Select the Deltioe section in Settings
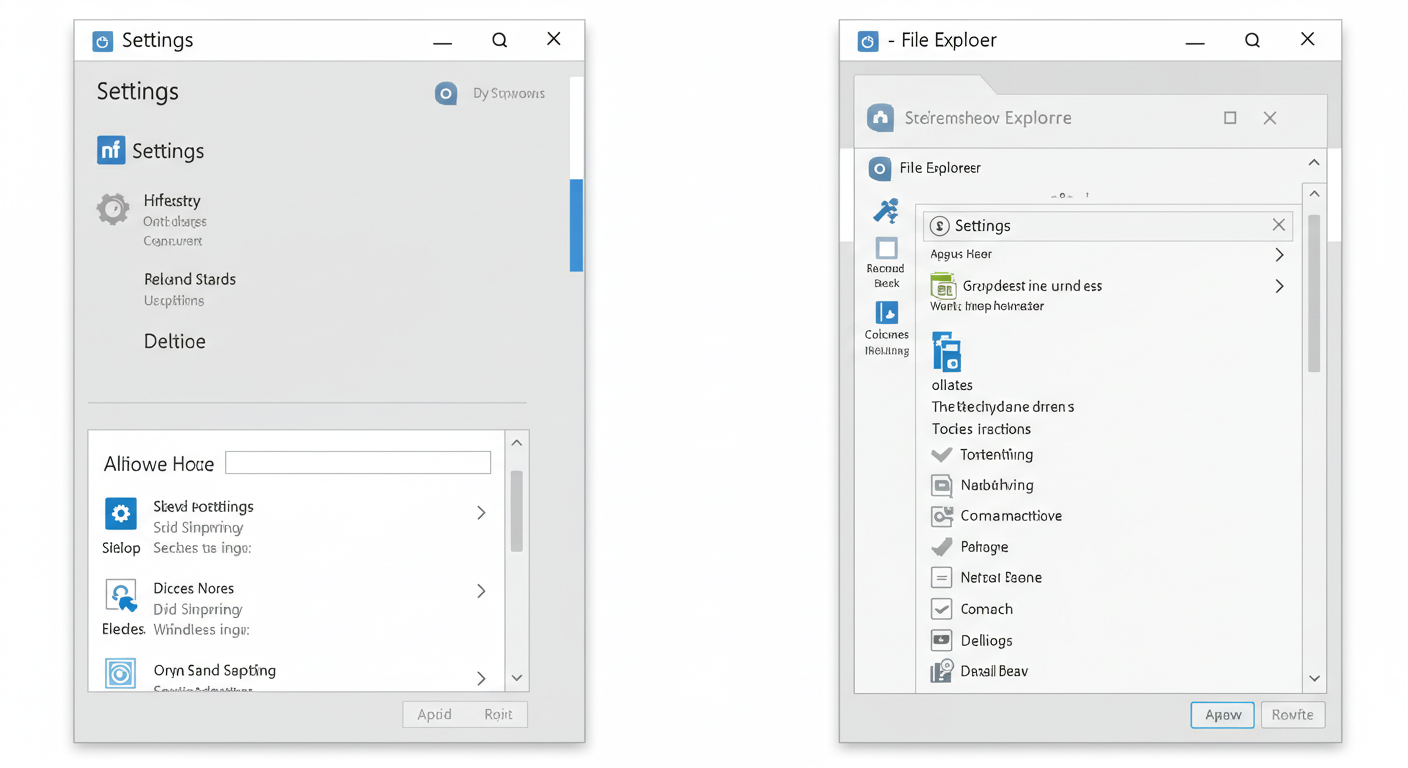 (x=174, y=341)
